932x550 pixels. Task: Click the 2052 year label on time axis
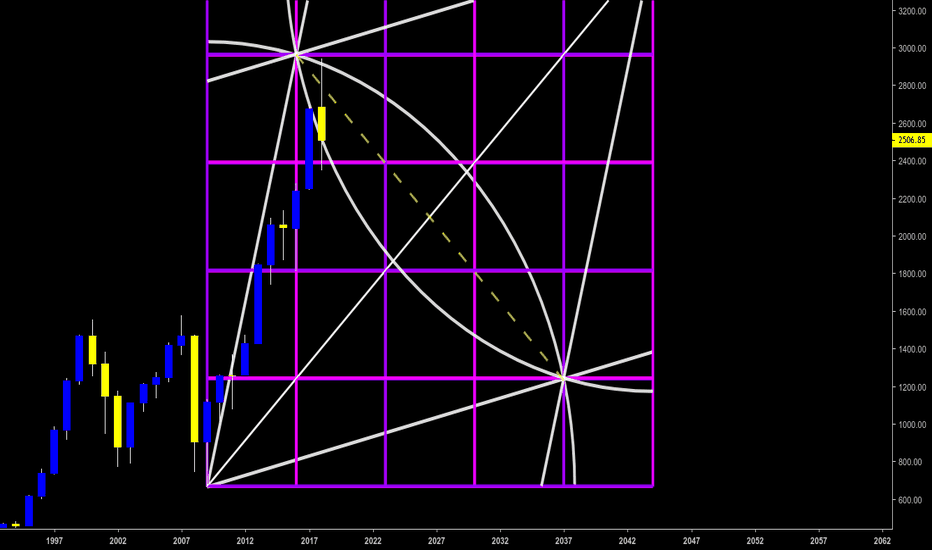[755, 540]
